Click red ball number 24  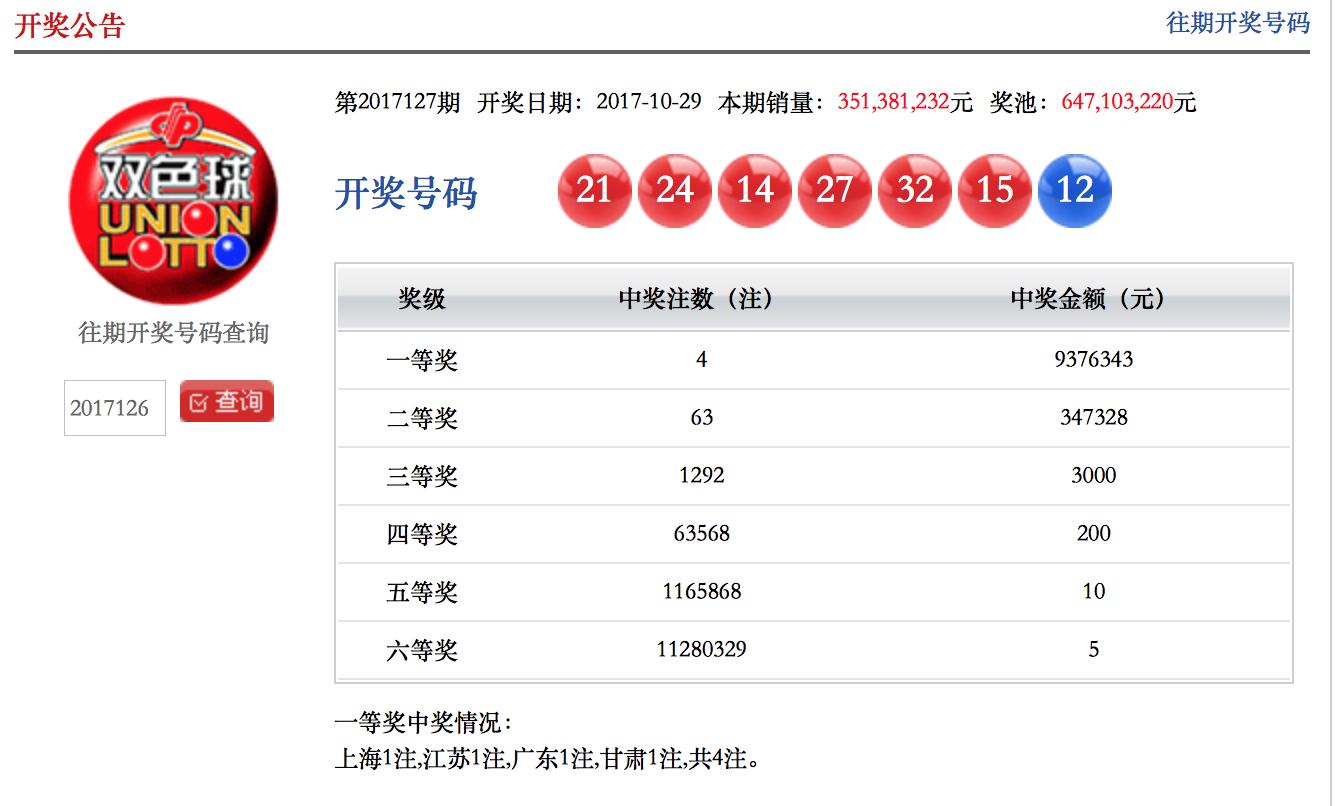[x=675, y=190]
